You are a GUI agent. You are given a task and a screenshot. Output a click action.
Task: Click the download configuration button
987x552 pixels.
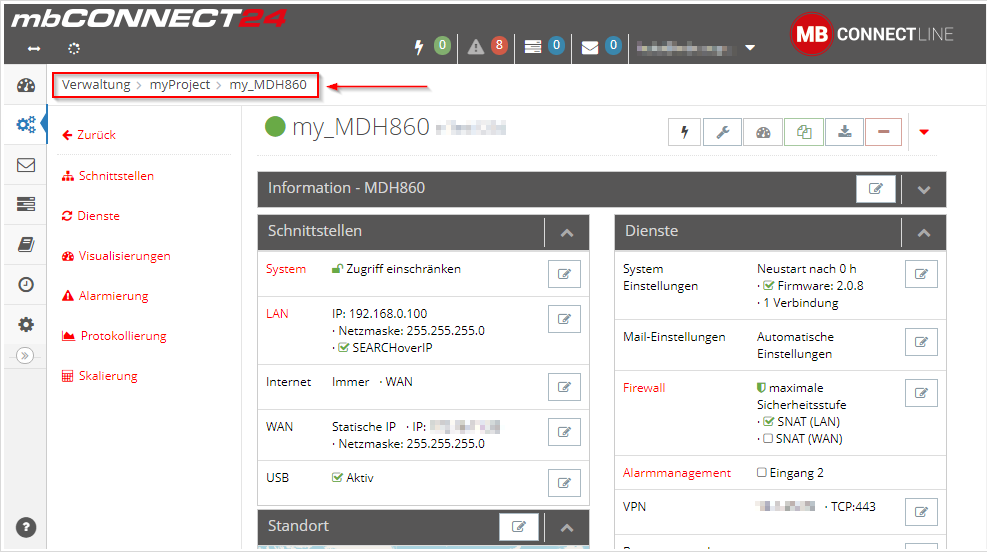844,132
